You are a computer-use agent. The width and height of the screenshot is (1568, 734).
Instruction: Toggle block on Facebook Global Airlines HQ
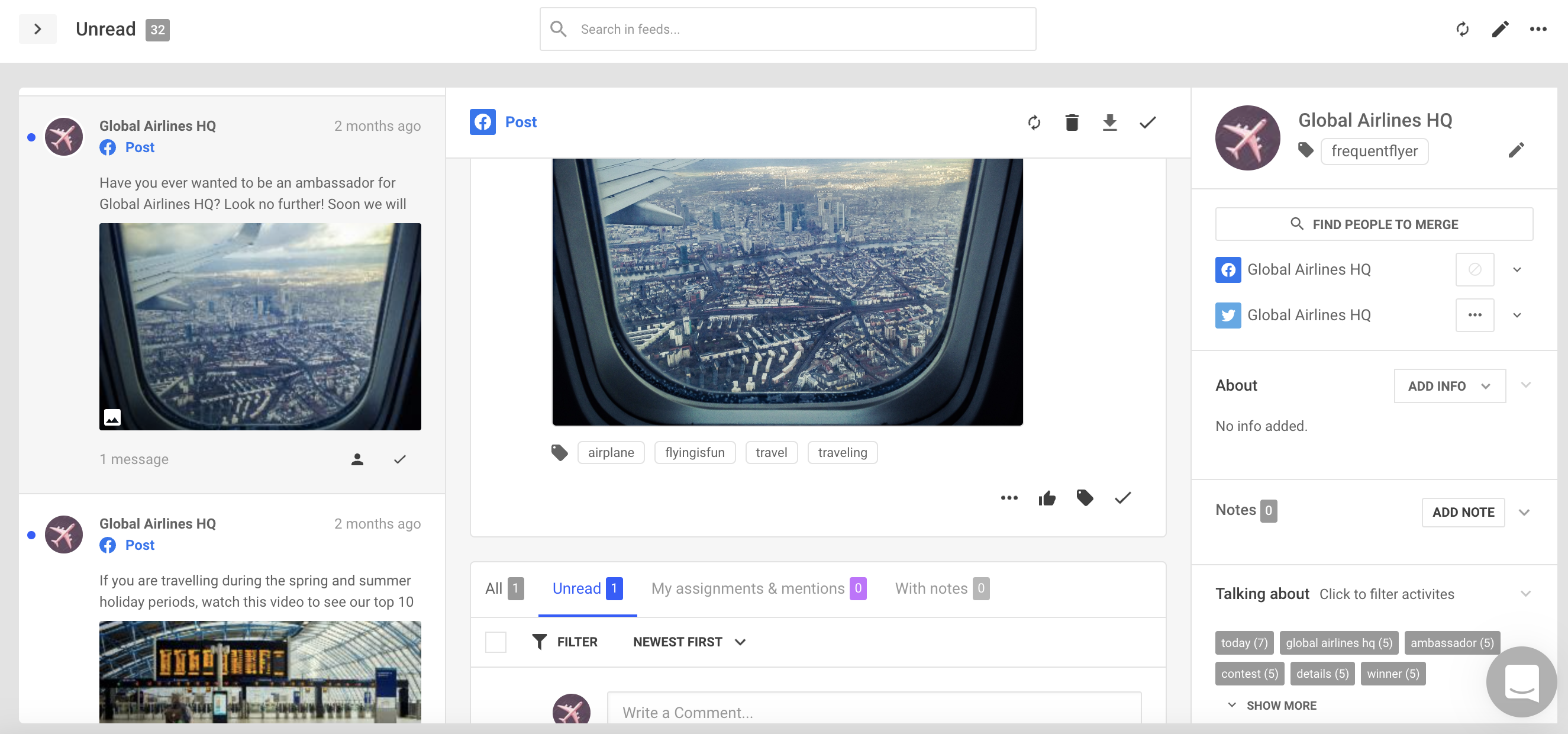(1475, 269)
